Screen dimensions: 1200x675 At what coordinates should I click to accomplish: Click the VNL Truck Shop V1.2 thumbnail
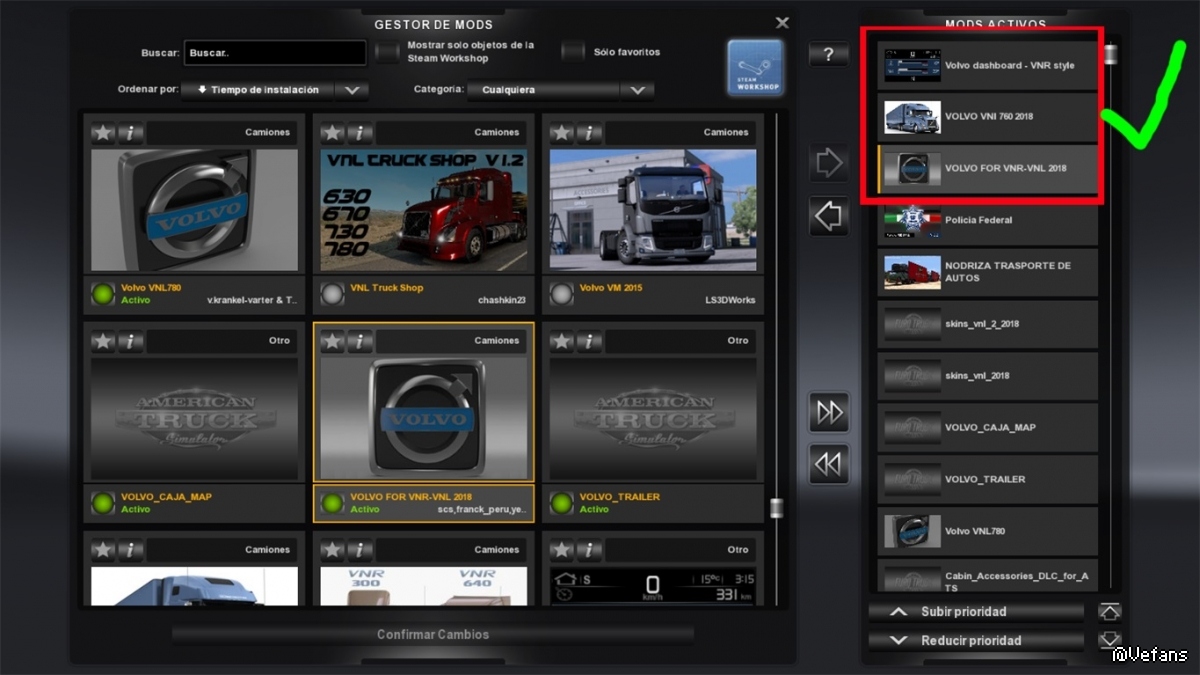[x=424, y=210]
